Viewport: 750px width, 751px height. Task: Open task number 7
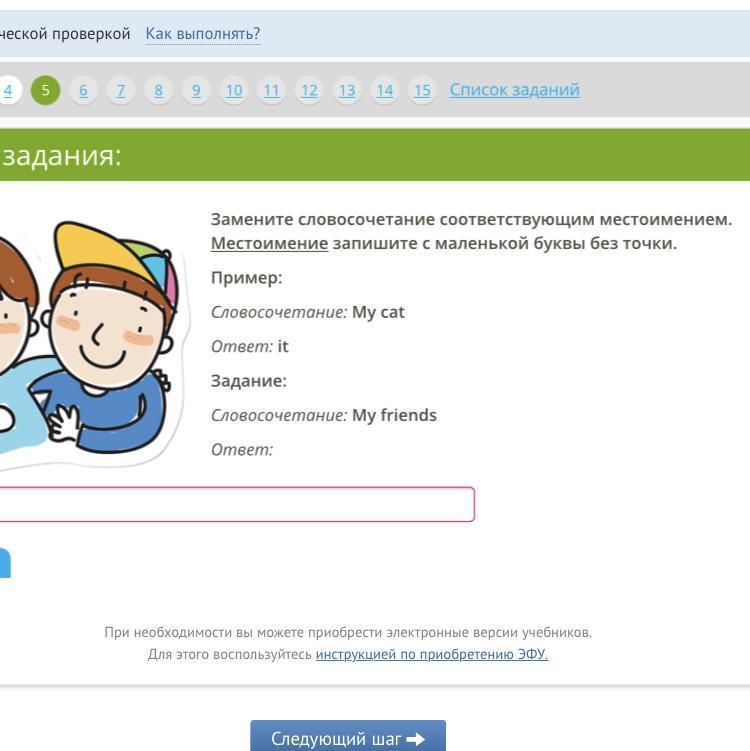coord(121,90)
